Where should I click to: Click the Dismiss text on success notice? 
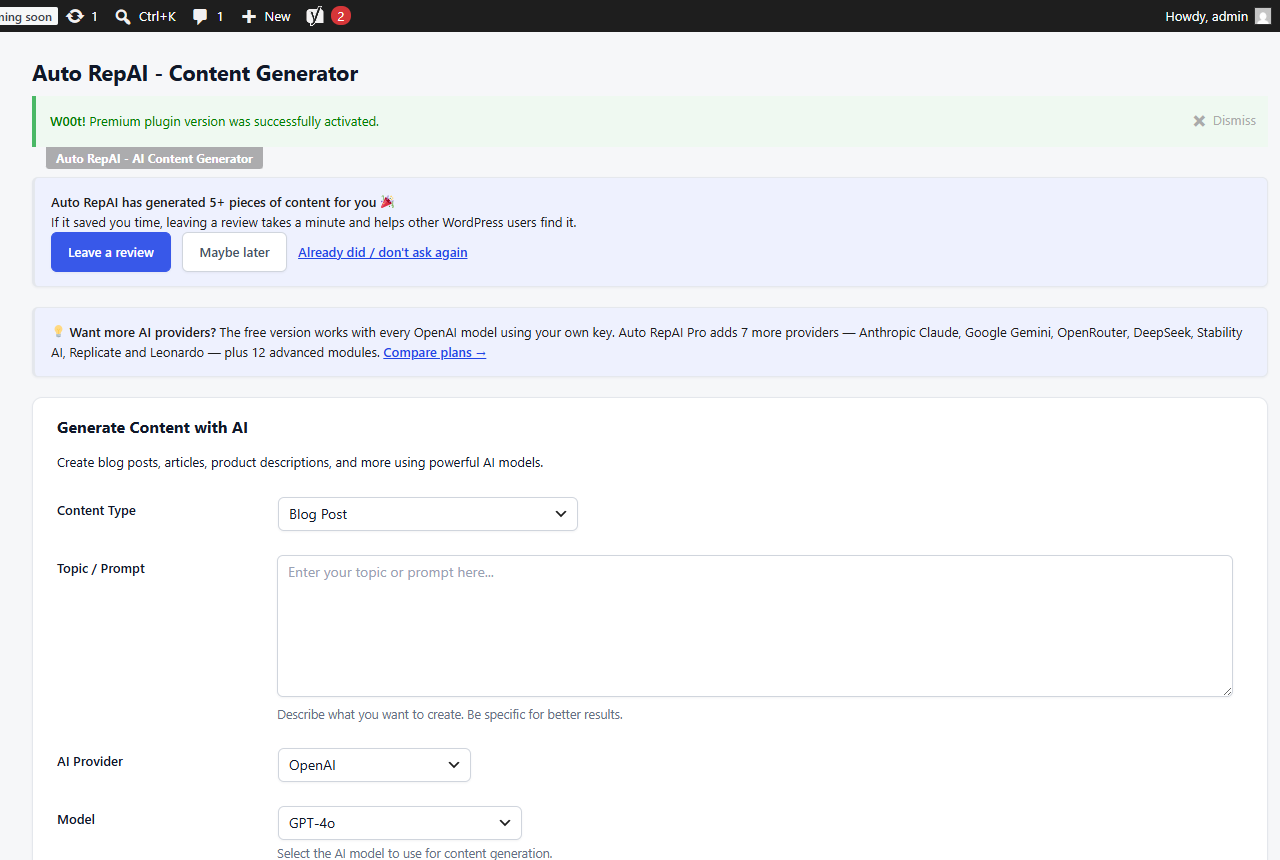(x=1234, y=121)
